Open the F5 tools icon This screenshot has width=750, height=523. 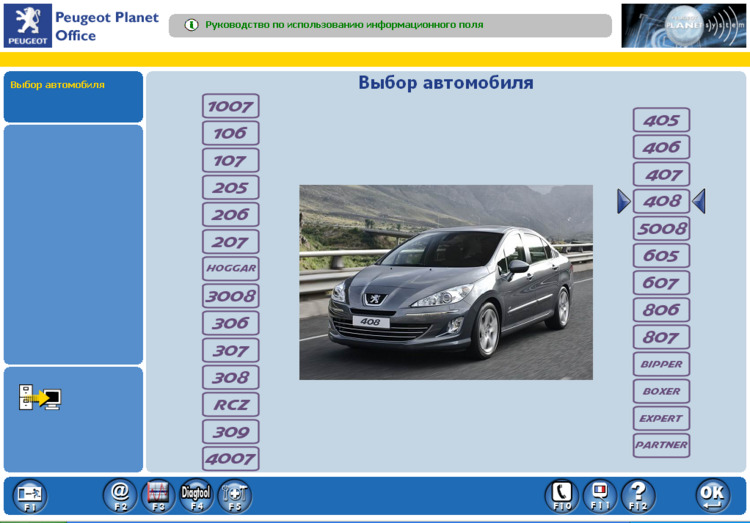pyautogui.click(x=234, y=496)
